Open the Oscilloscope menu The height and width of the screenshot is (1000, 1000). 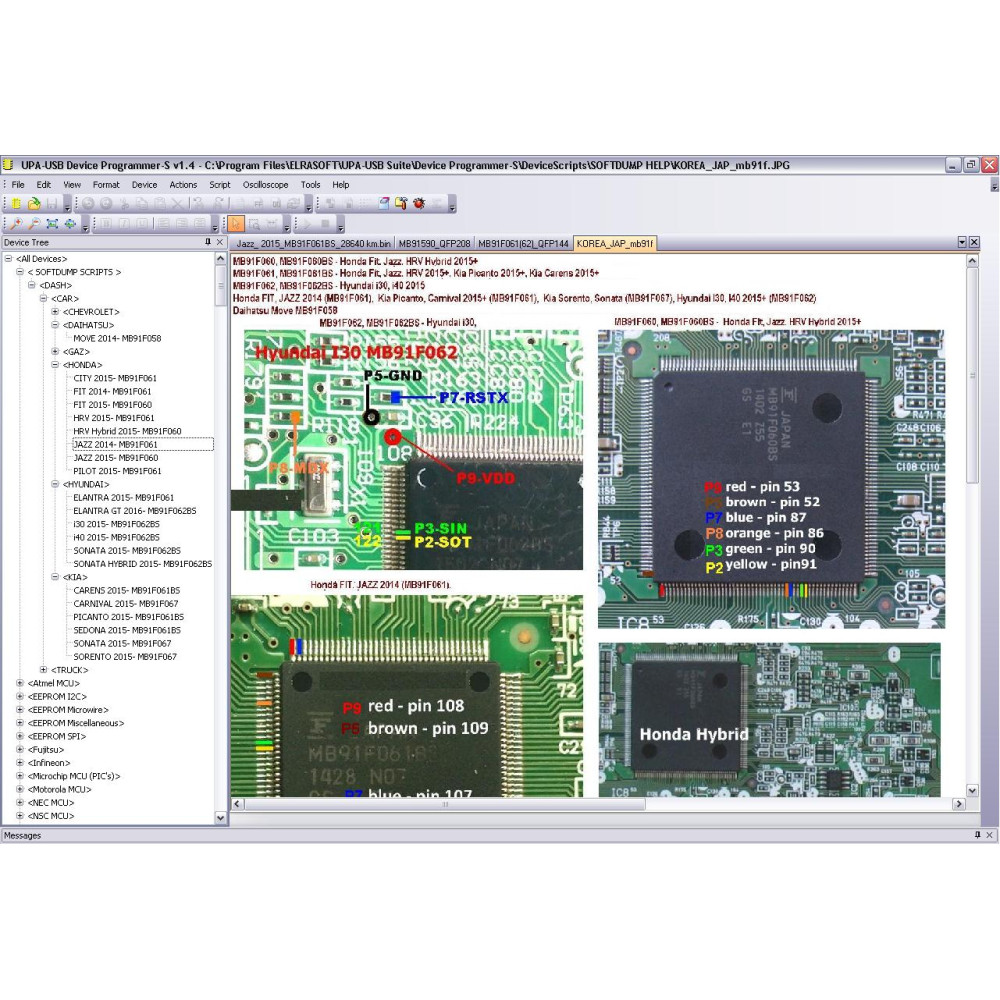tap(265, 184)
